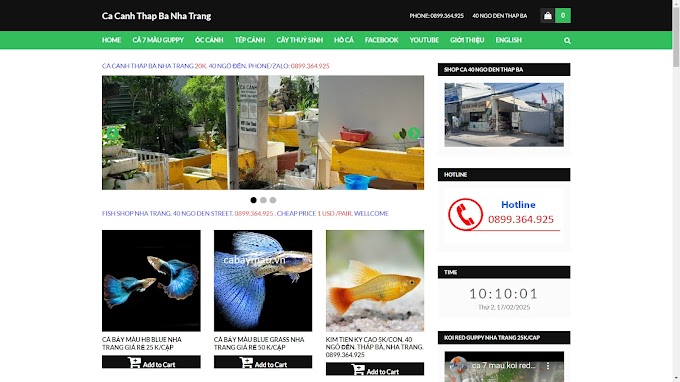
Task: Go to previous slide arrow
Action: click(112, 133)
